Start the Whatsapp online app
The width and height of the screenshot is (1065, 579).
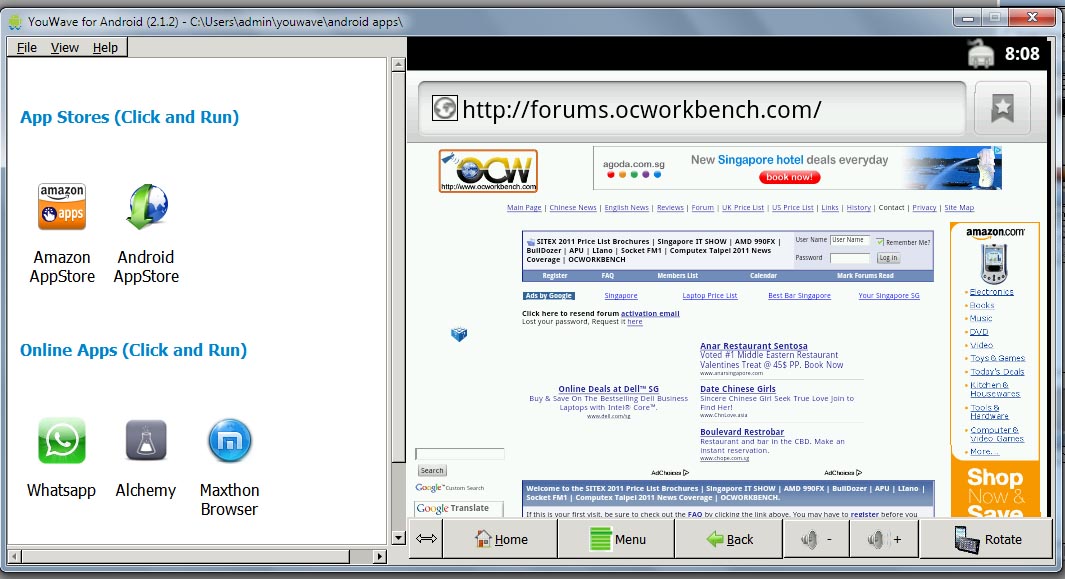62,441
